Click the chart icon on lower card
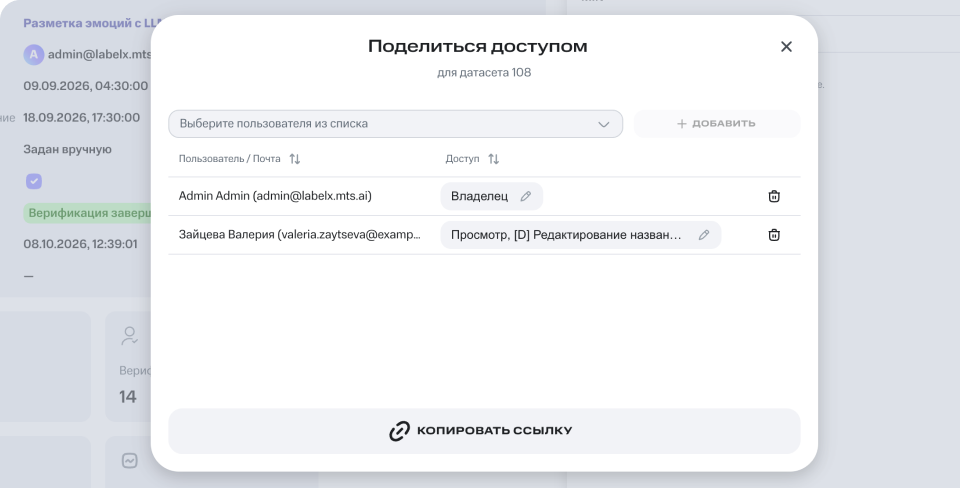Image resolution: width=960 pixels, height=488 pixels. (x=130, y=460)
